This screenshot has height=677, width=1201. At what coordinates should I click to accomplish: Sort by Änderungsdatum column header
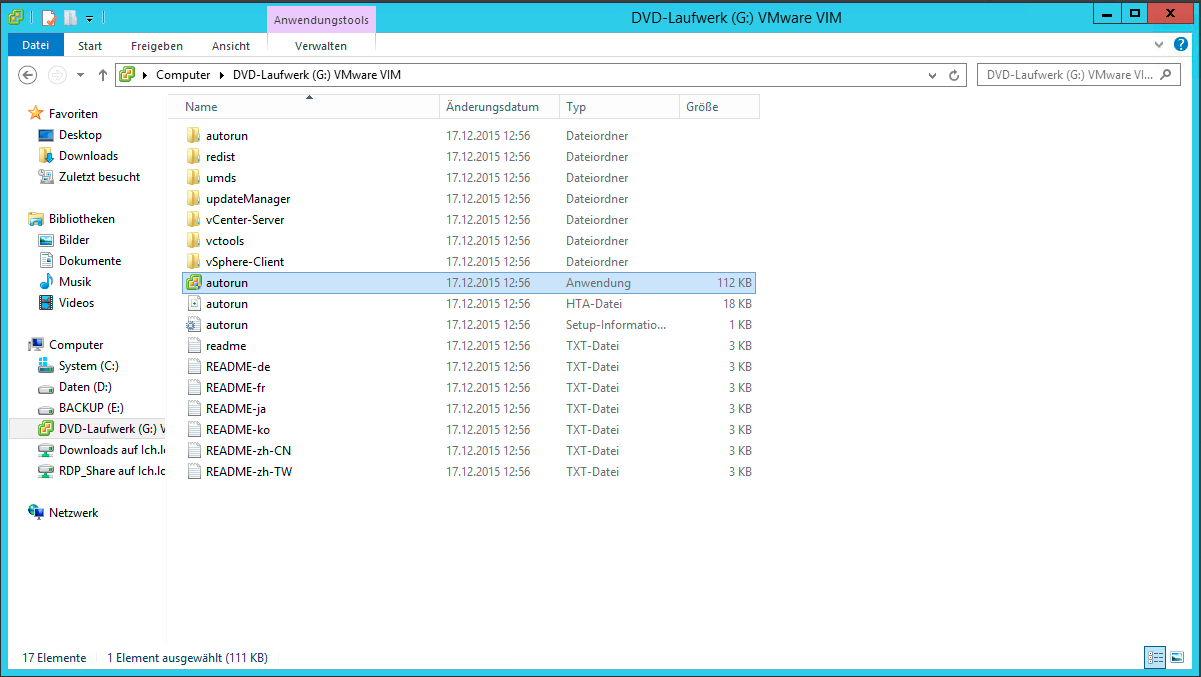499,107
